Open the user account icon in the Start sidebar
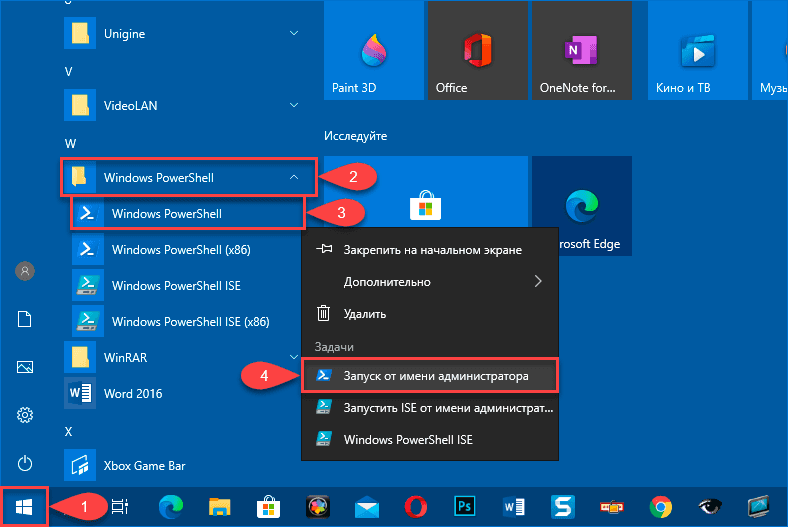This screenshot has height=527, width=788. [x=25, y=271]
